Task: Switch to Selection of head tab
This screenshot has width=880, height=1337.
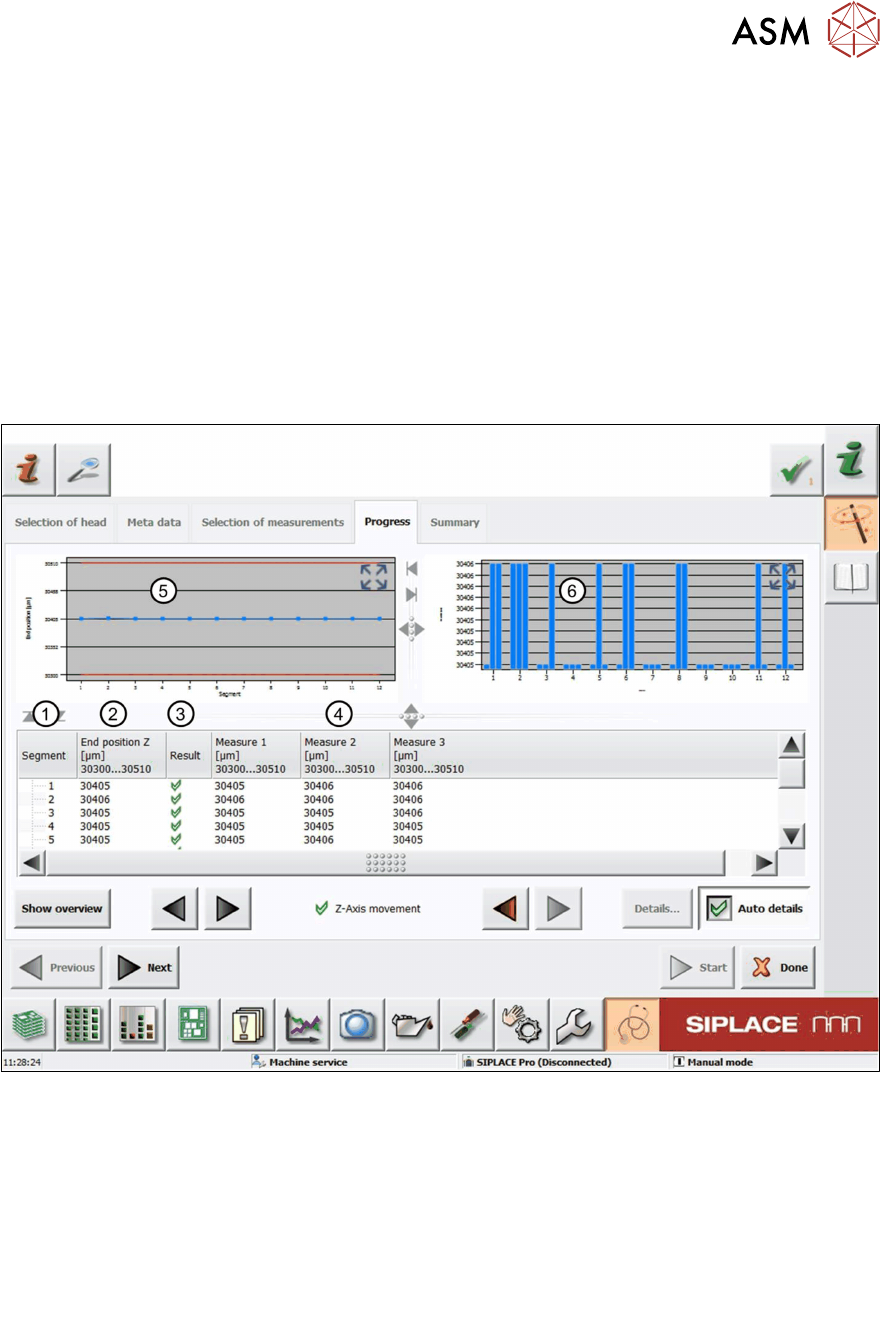Action: point(60,522)
